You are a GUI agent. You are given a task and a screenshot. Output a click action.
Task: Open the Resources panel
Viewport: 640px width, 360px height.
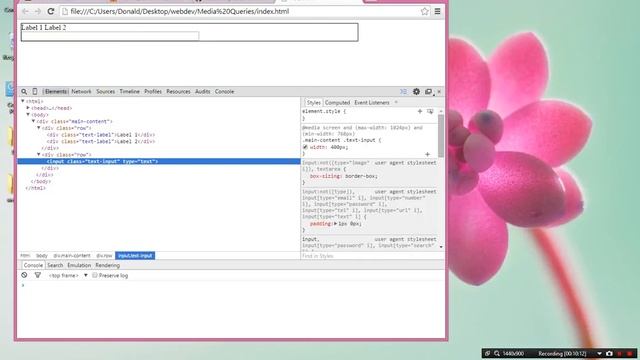(x=178, y=91)
